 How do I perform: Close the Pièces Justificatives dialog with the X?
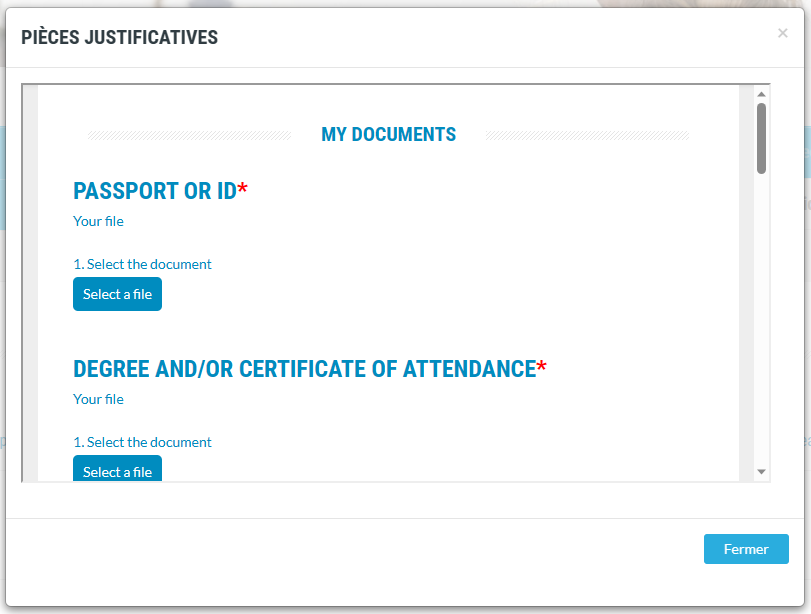(x=783, y=33)
